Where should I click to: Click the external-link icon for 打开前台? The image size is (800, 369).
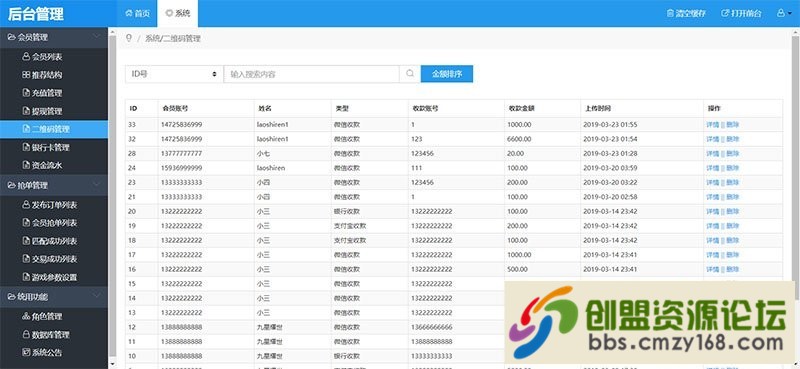point(725,13)
